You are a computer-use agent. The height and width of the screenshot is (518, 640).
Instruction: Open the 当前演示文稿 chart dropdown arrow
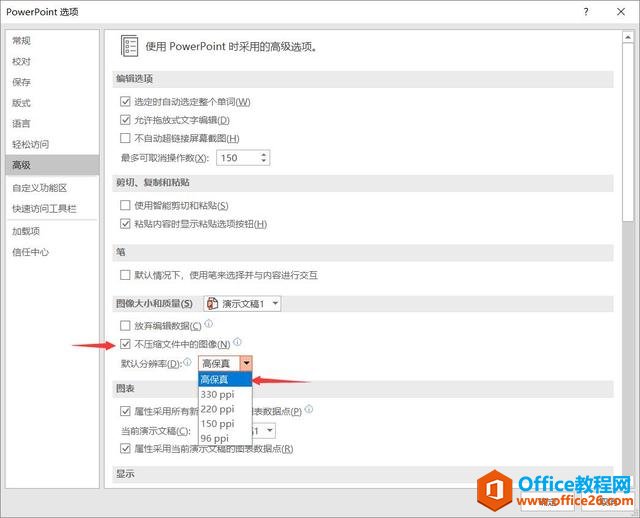coord(269,431)
